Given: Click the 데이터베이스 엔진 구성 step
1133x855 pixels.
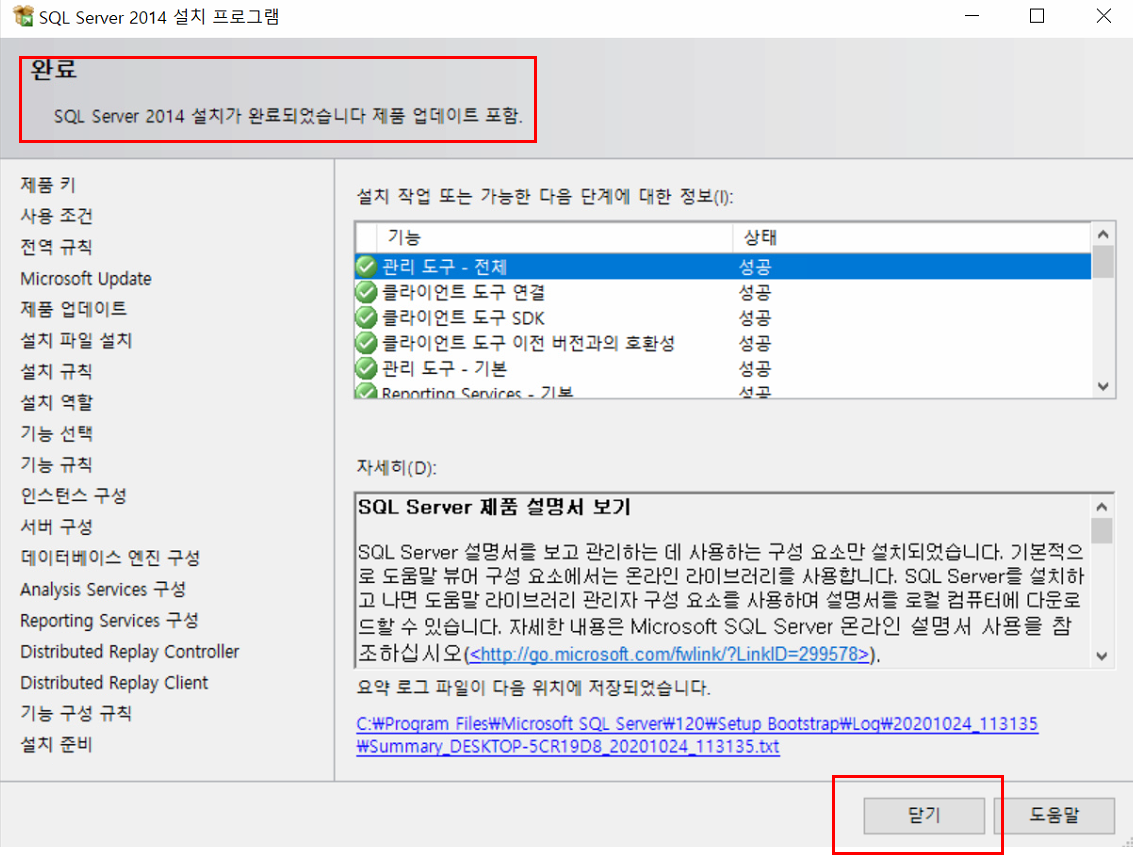Looking at the screenshot, I should pyautogui.click(x=110, y=558).
